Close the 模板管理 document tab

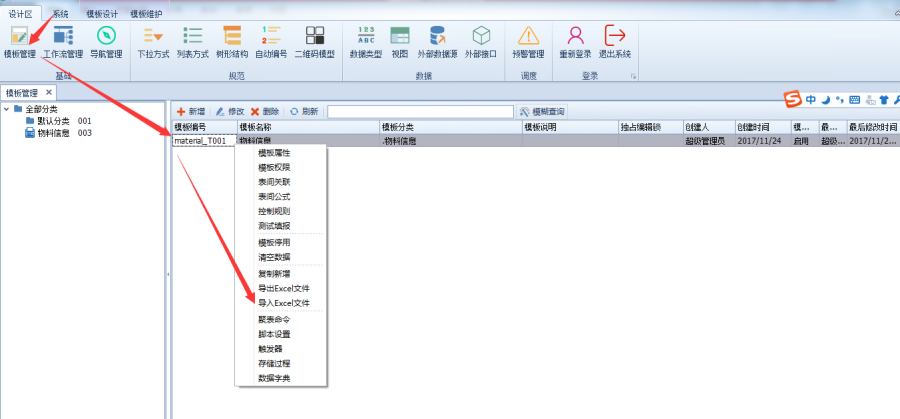[48, 92]
